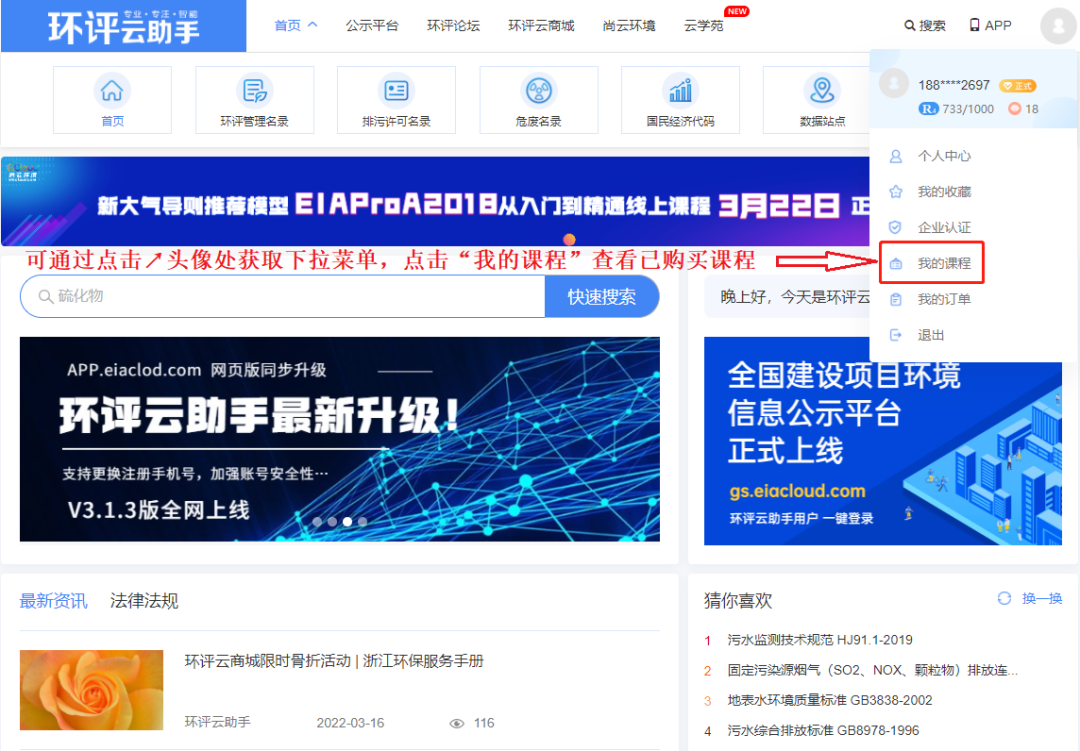Click the phone icon beside APP
The image size is (1080, 751).
tap(975, 25)
